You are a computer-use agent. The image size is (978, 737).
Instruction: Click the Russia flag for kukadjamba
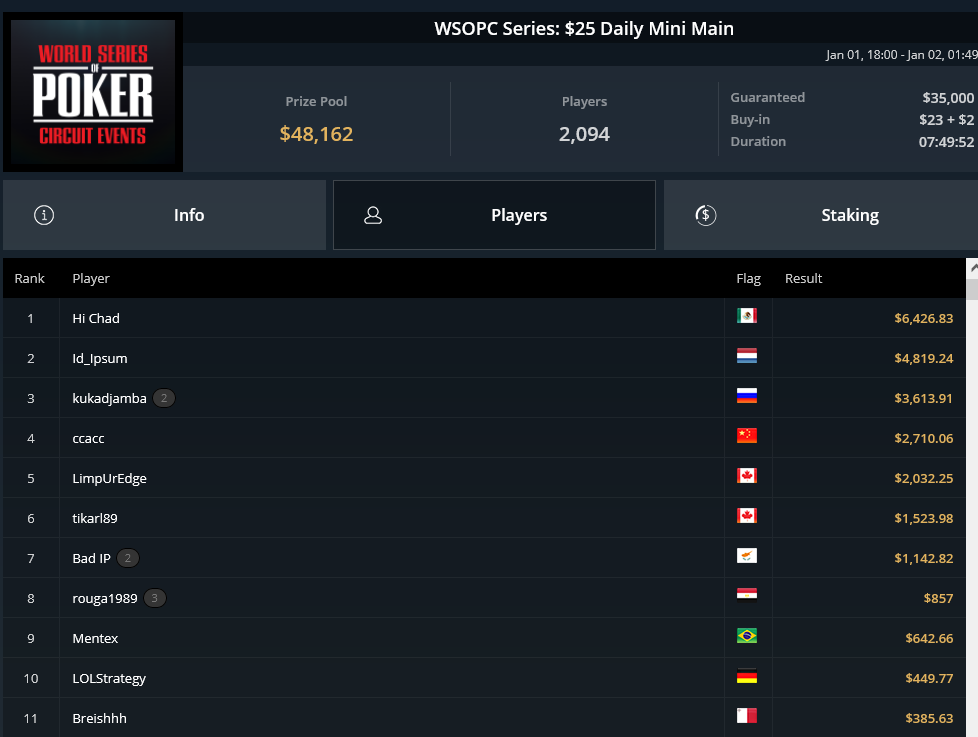[747, 396]
